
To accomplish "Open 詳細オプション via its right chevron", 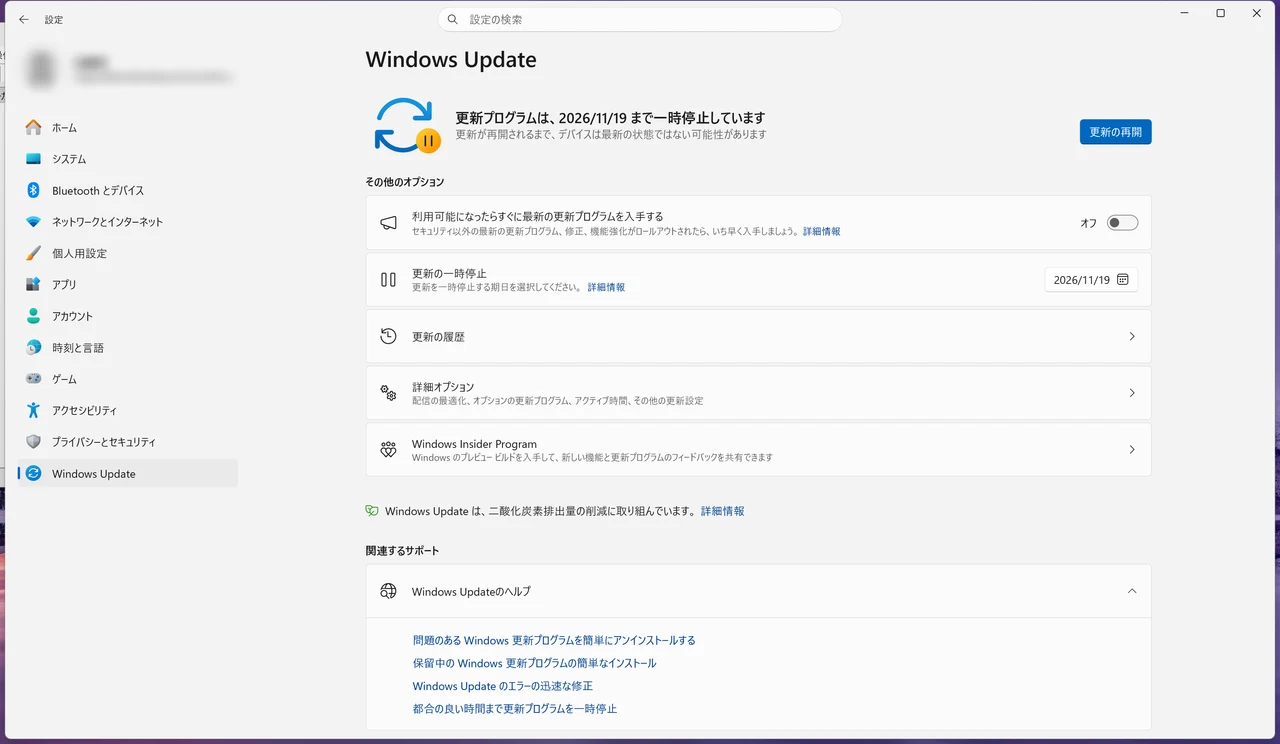I will click(1132, 393).
